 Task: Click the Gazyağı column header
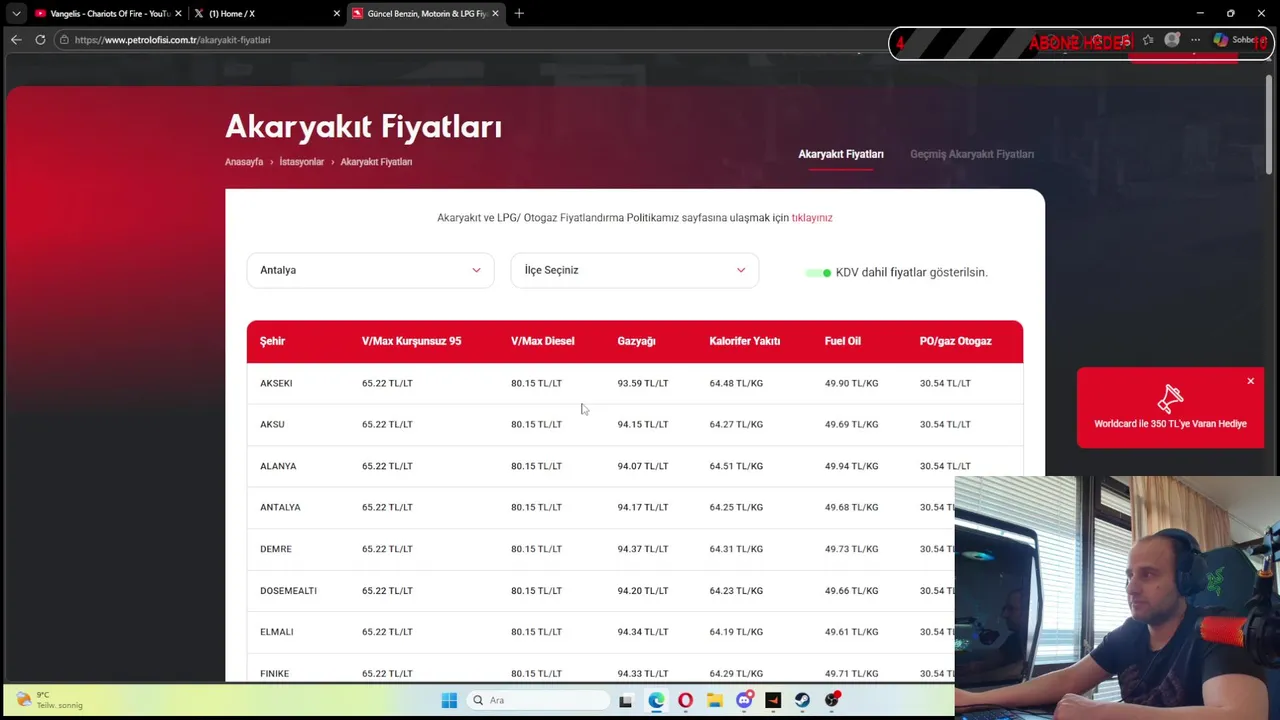[636, 341]
